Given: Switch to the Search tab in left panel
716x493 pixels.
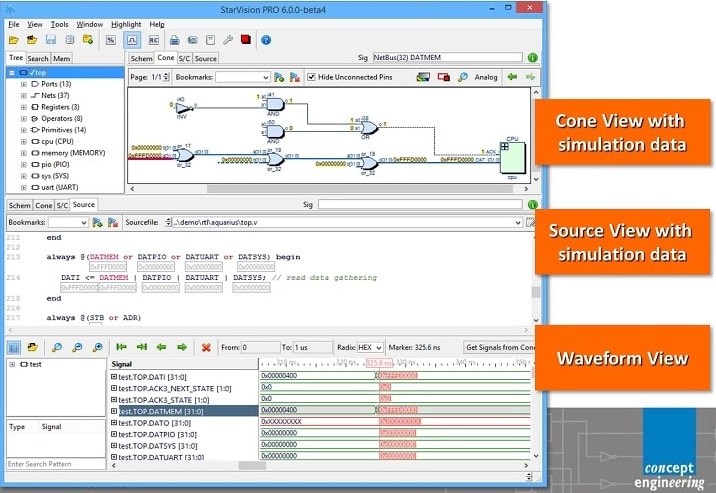Looking at the screenshot, I should click(38, 58).
